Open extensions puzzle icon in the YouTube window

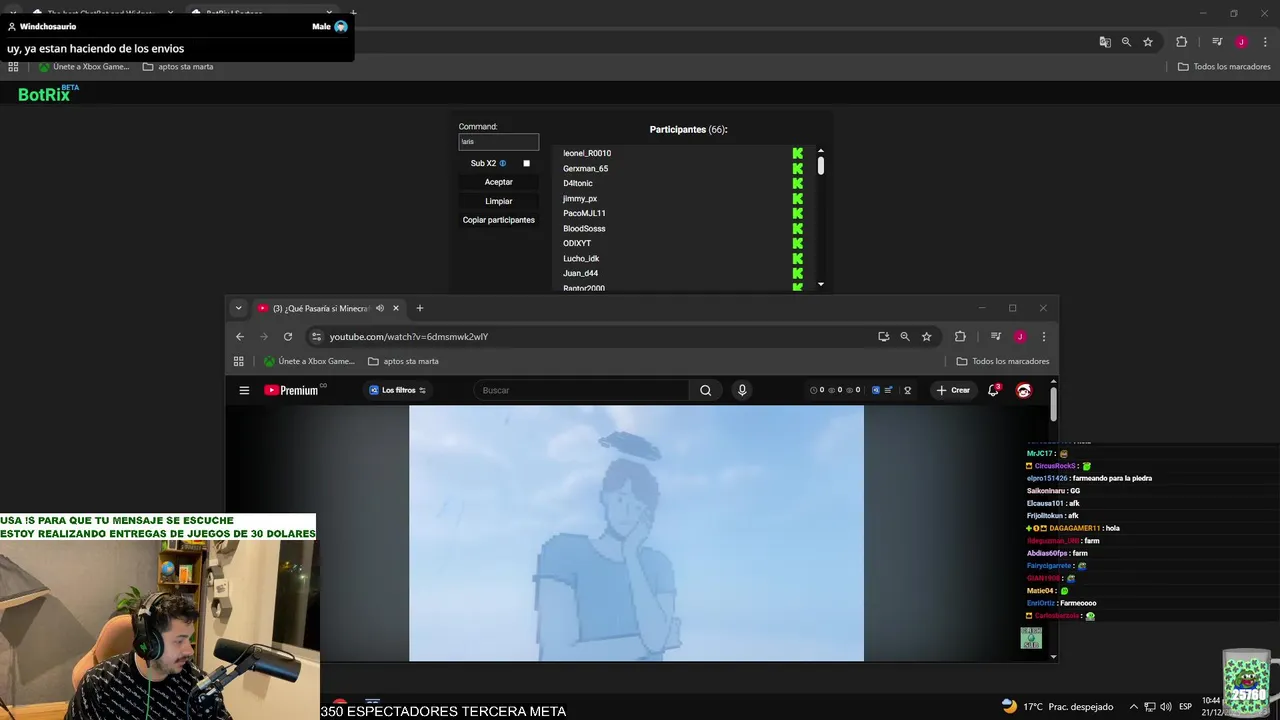960,337
